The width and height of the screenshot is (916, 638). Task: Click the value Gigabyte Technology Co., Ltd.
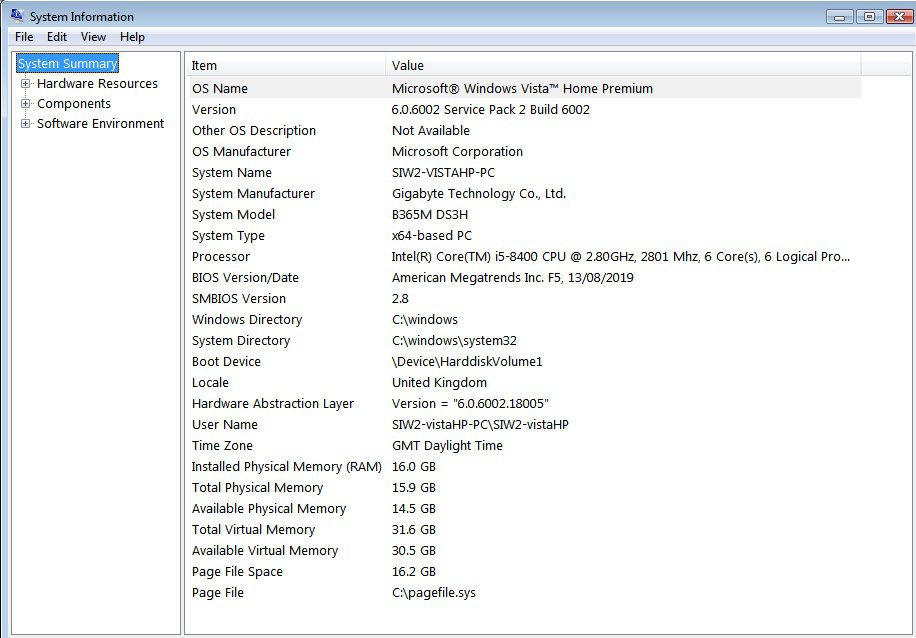coord(479,193)
